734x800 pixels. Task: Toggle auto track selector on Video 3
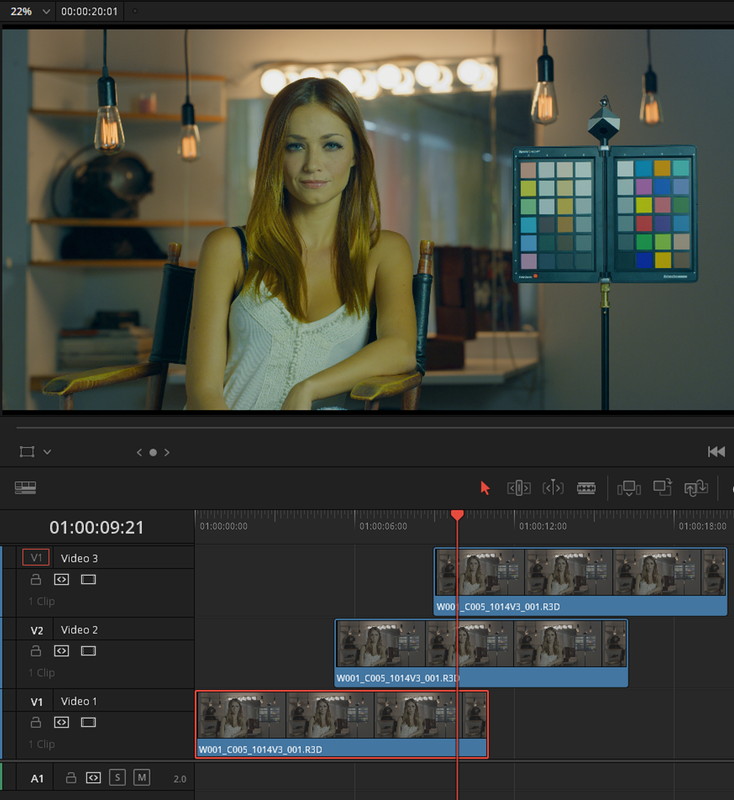[x=62, y=580]
